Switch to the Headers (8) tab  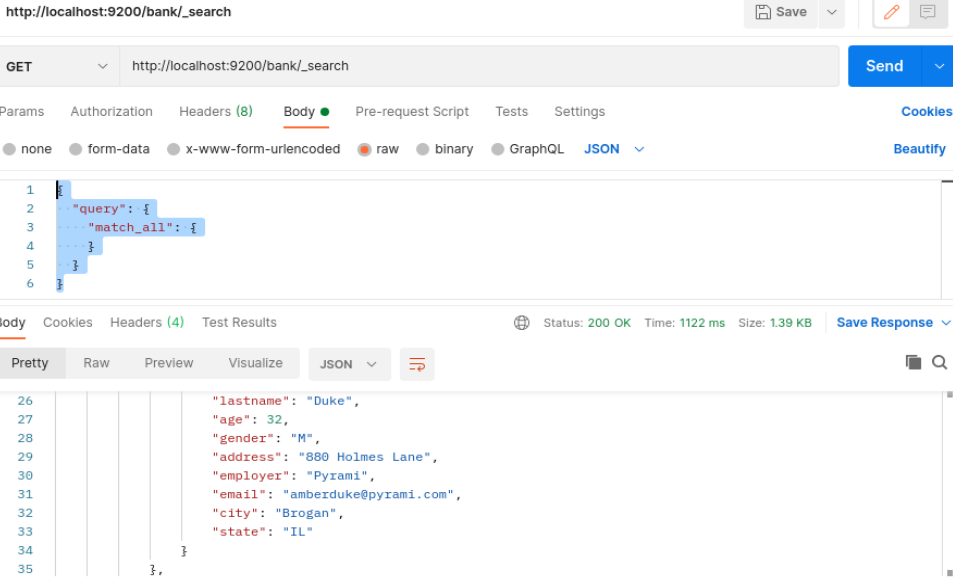[215, 111]
